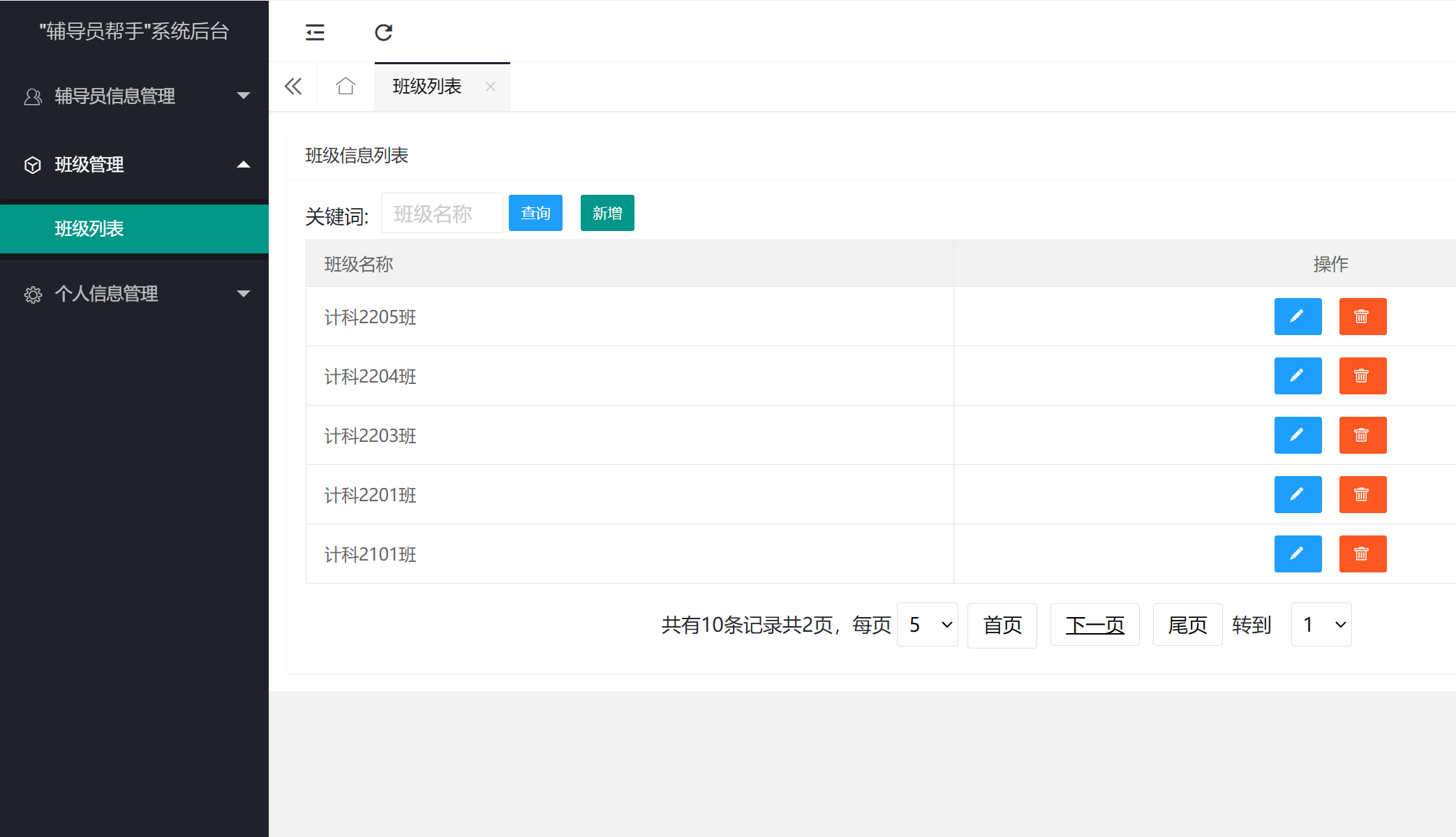Click the sidebar collapse icon in the toolbar
The height and width of the screenshot is (837, 1456).
[315, 32]
